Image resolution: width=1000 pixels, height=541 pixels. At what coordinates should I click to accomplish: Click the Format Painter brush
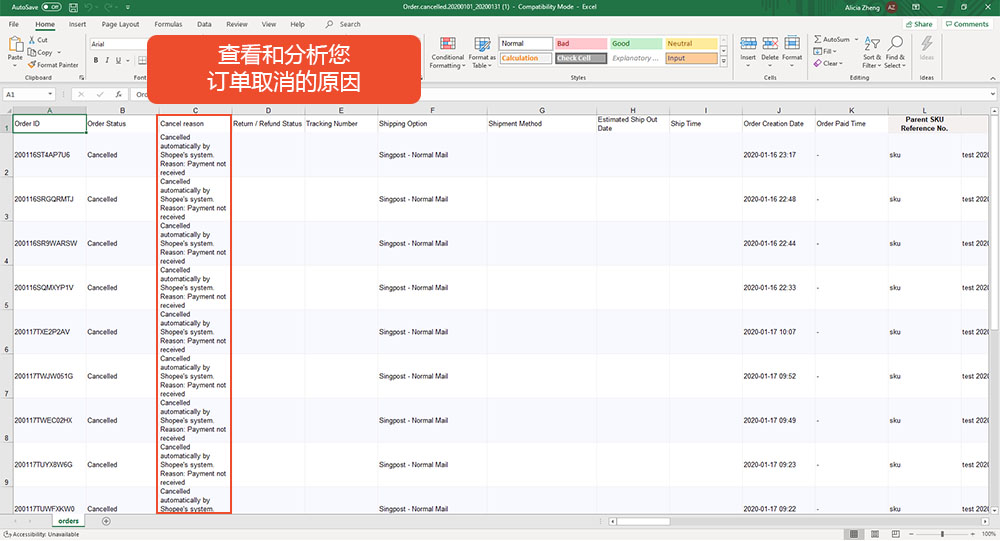pos(32,64)
